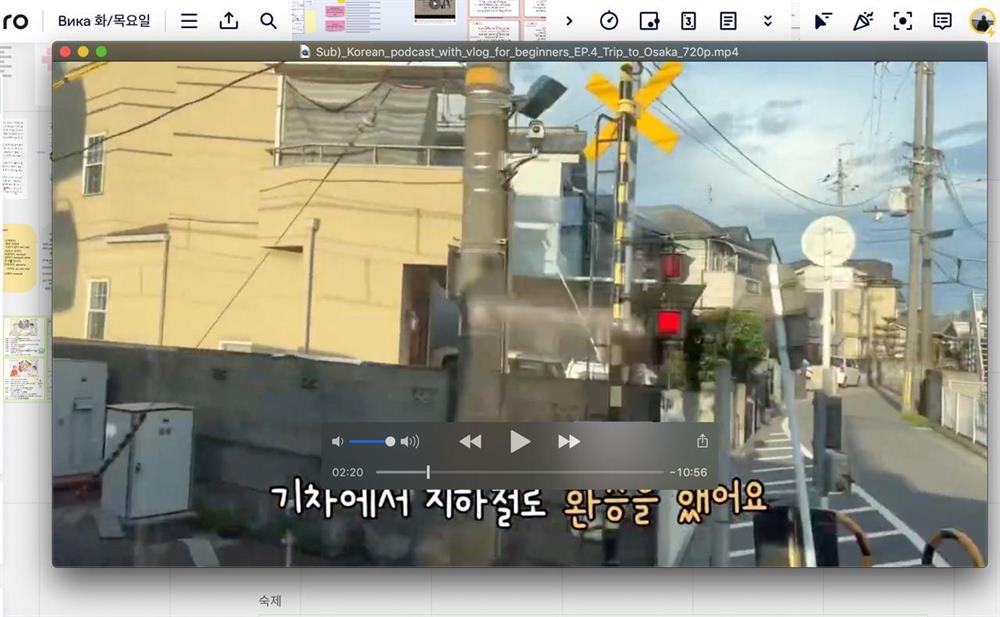This screenshot has height=617, width=1000.
Task: Open the reactions party popper icon
Action: 863,21
